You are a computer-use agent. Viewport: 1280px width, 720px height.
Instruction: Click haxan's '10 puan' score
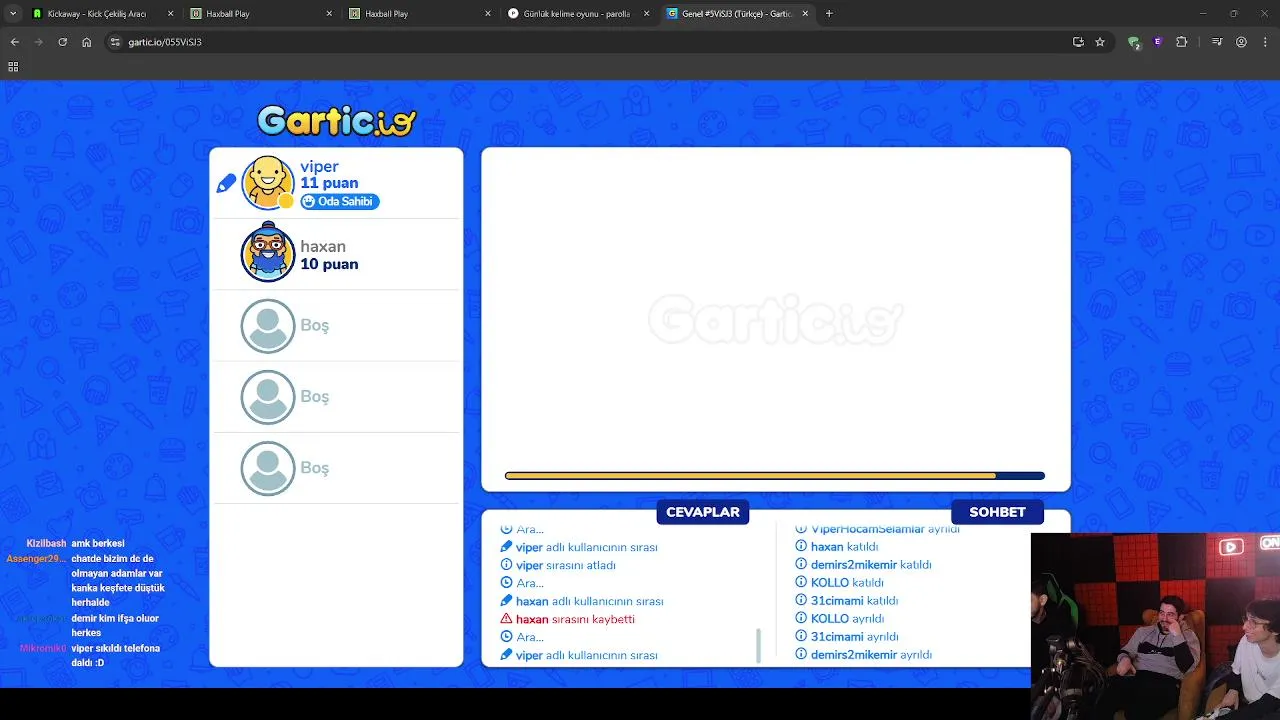pos(329,264)
